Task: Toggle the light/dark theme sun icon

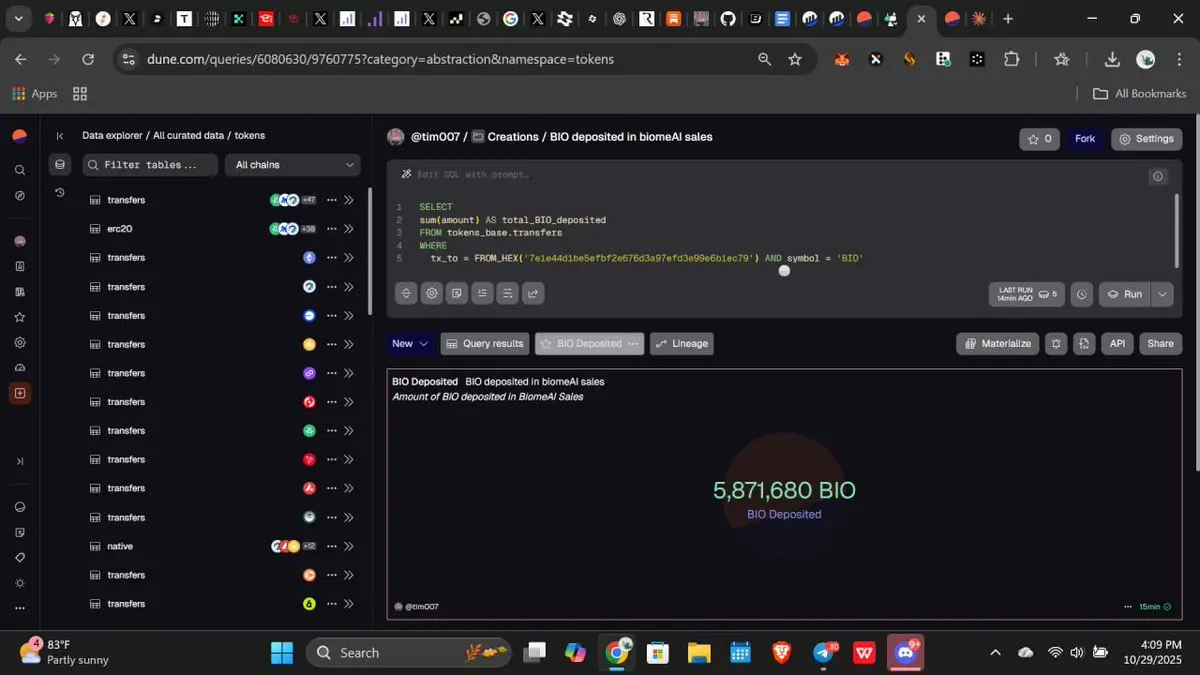Action: 19,583
